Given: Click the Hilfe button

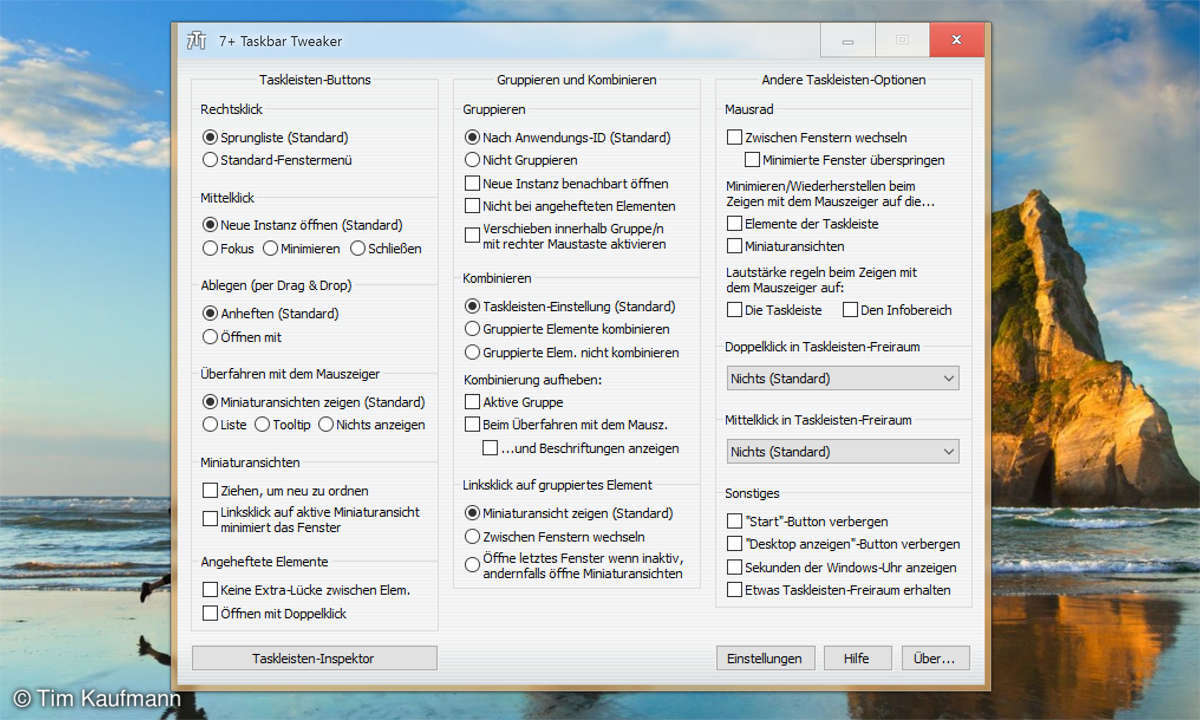Looking at the screenshot, I should coord(856,658).
